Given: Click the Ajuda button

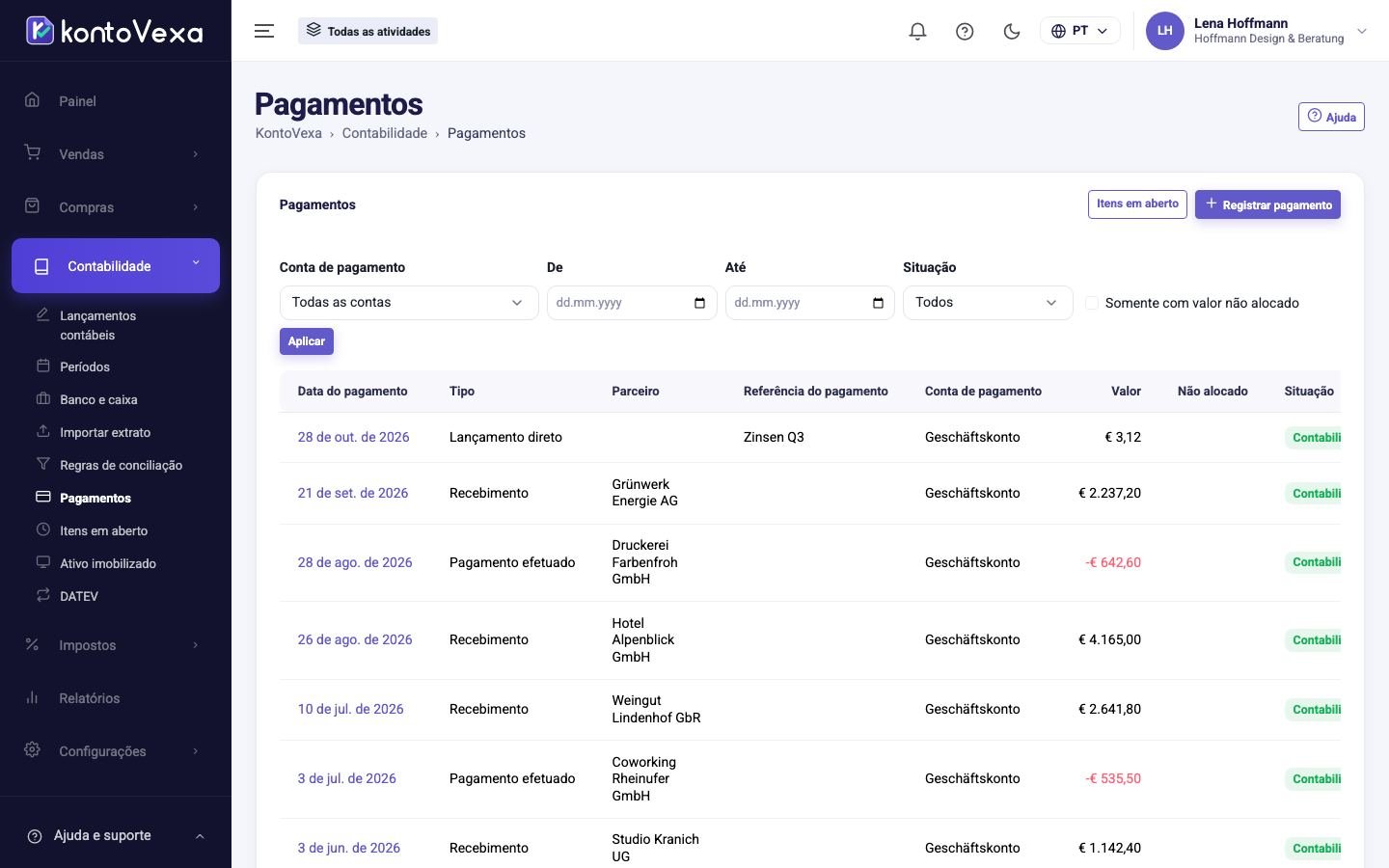Looking at the screenshot, I should click(x=1331, y=117).
